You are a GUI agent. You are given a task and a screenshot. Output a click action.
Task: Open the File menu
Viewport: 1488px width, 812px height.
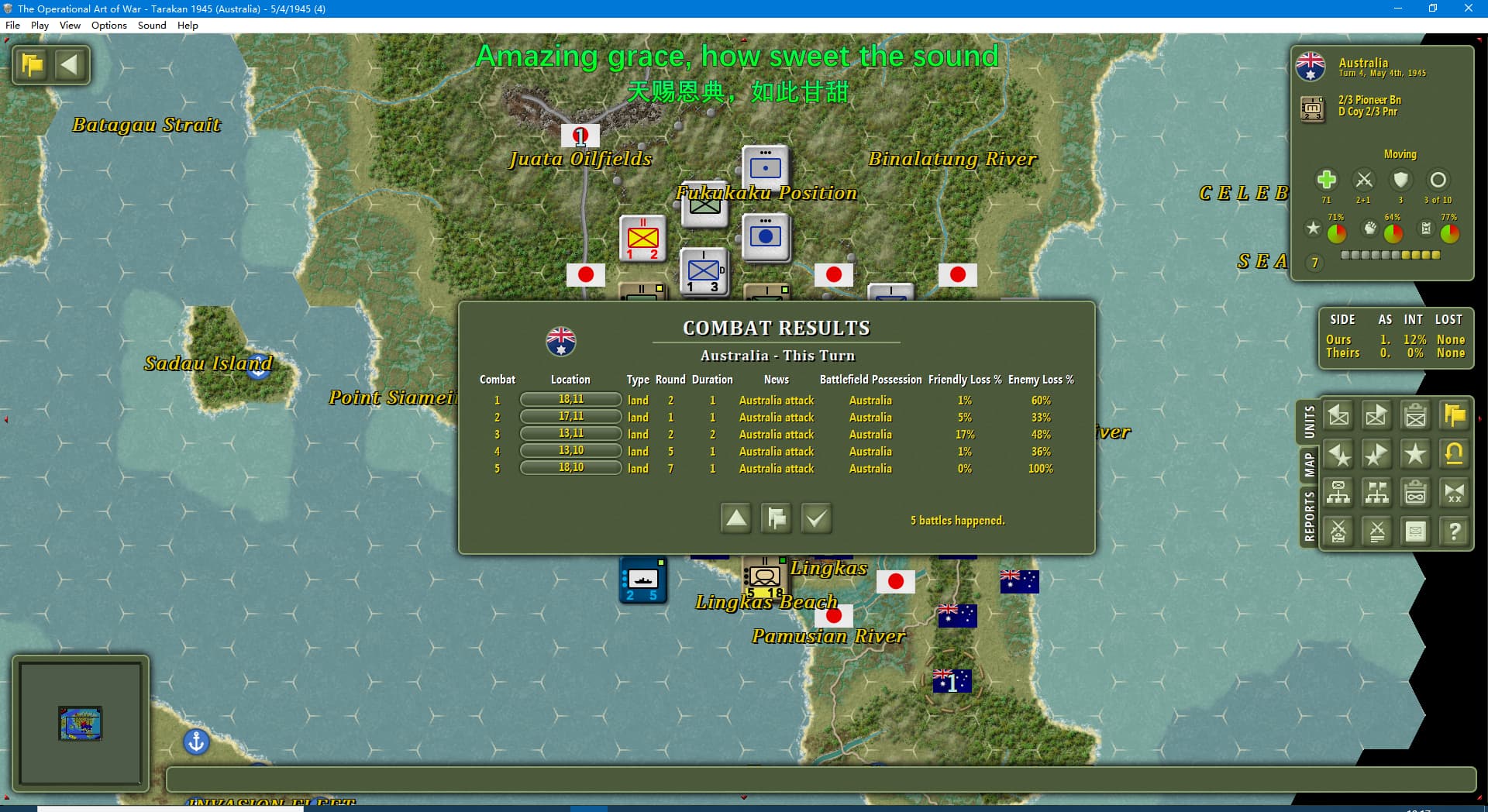pos(12,25)
